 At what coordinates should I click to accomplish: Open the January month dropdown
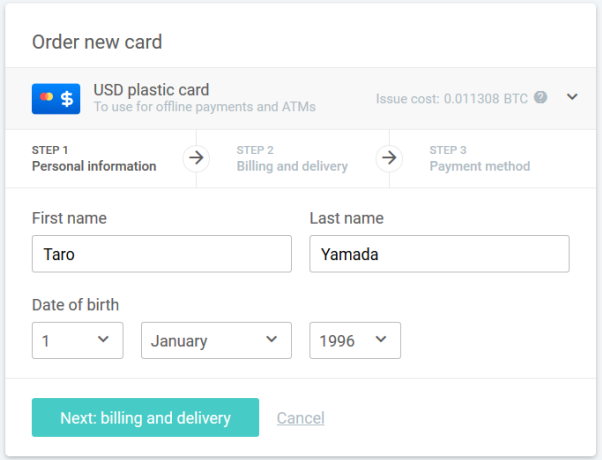pos(216,340)
